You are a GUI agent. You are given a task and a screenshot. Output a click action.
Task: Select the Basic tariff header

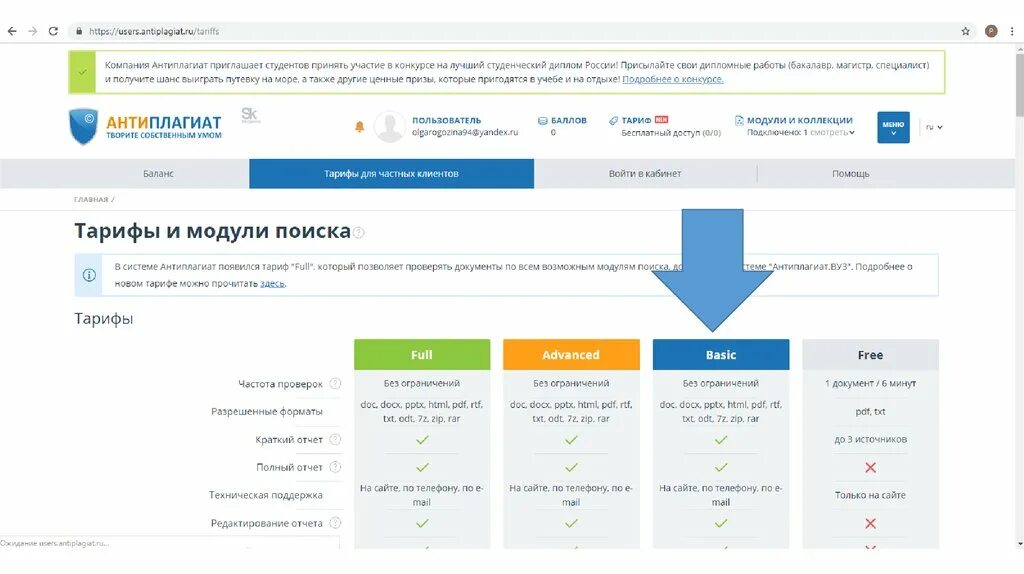[721, 355]
